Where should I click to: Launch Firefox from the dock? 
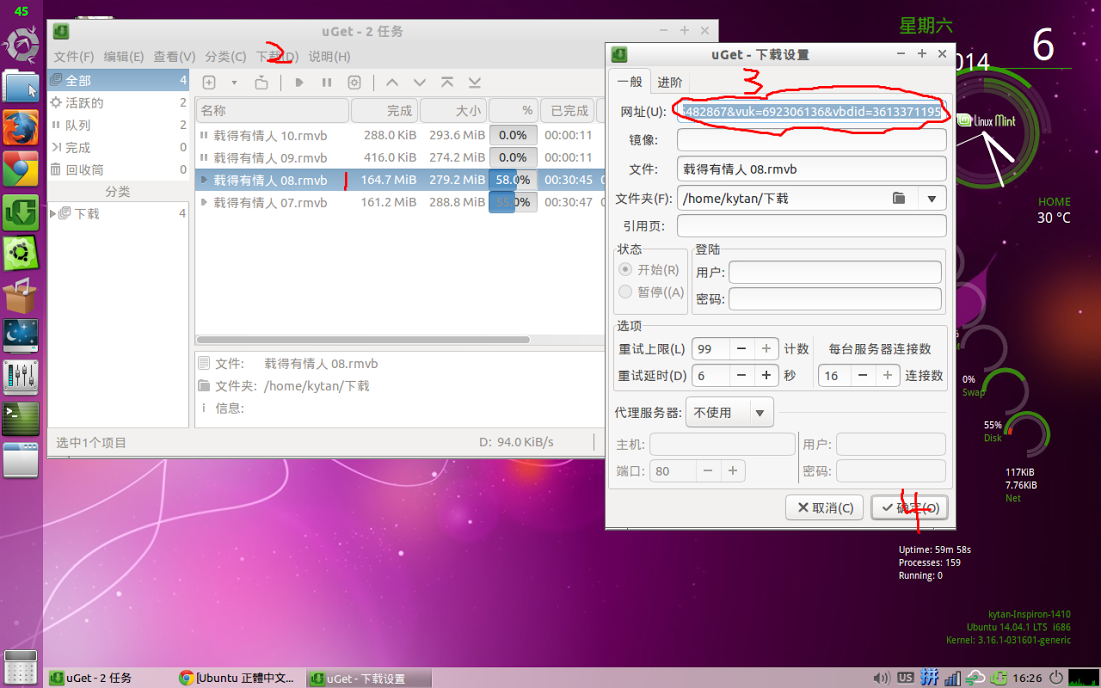pyautogui.click(x=20, y=128)
